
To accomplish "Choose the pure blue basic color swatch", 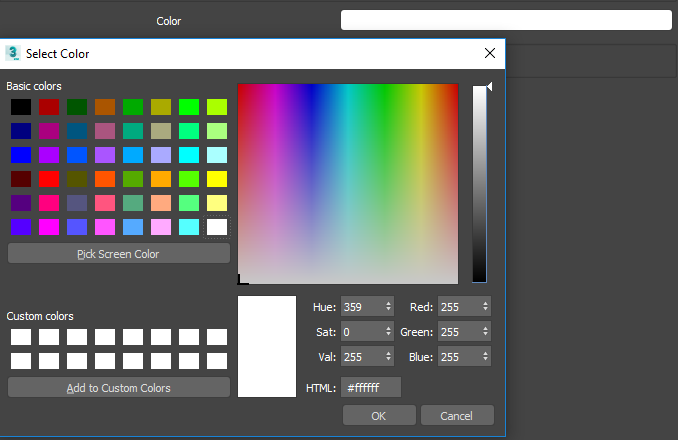I will (x=21, y=155).
